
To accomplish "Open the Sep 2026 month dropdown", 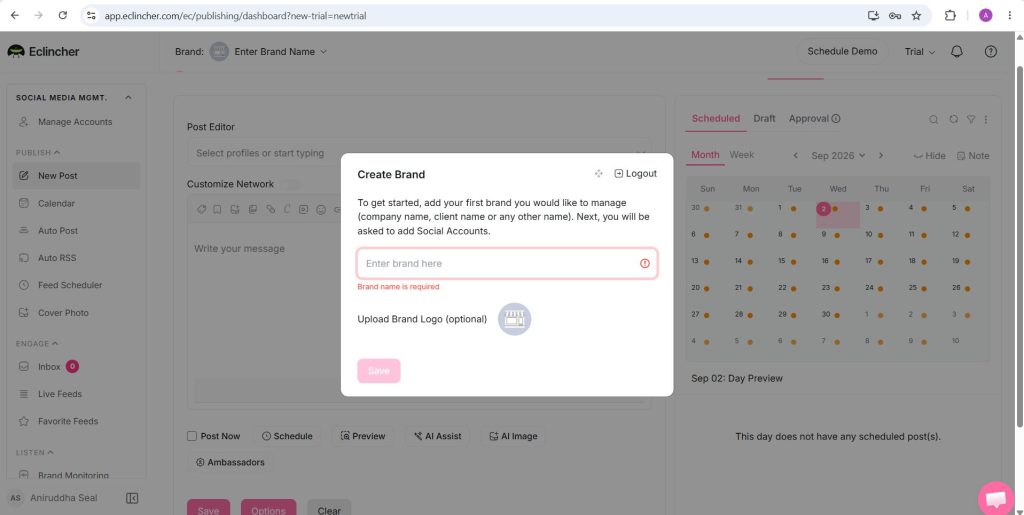I will 838,155.
